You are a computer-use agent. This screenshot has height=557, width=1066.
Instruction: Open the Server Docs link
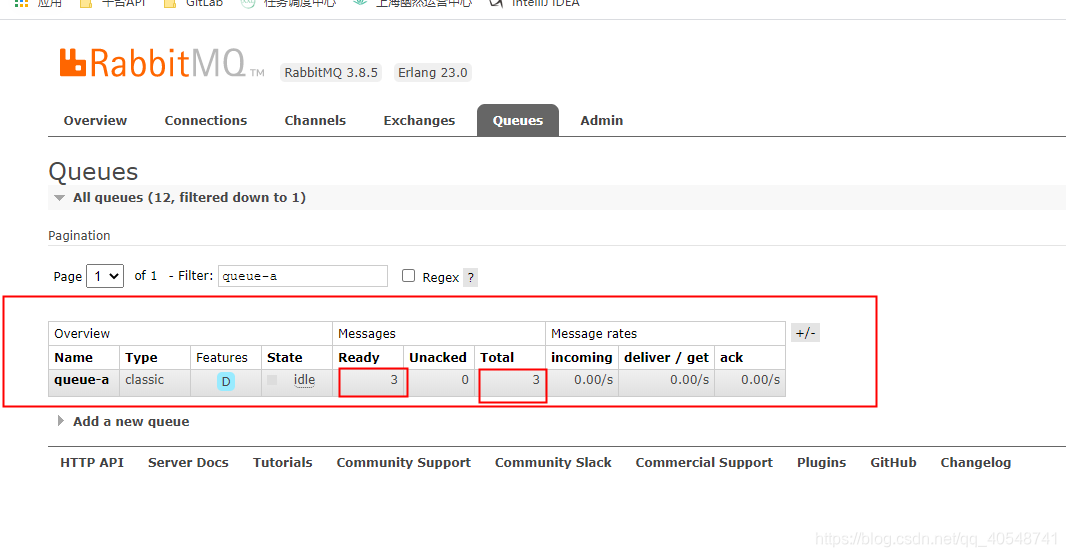point(188,462)
